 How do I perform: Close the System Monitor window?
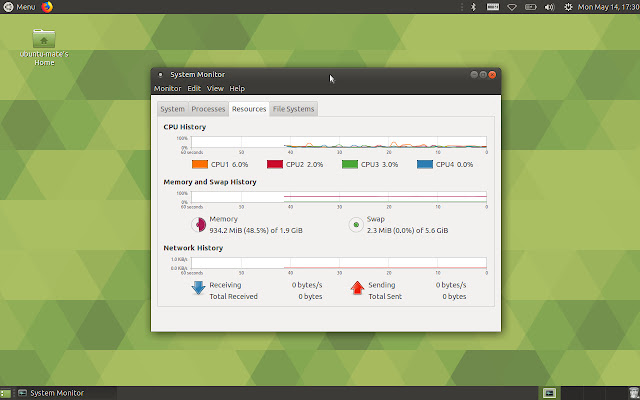[492, 74]
